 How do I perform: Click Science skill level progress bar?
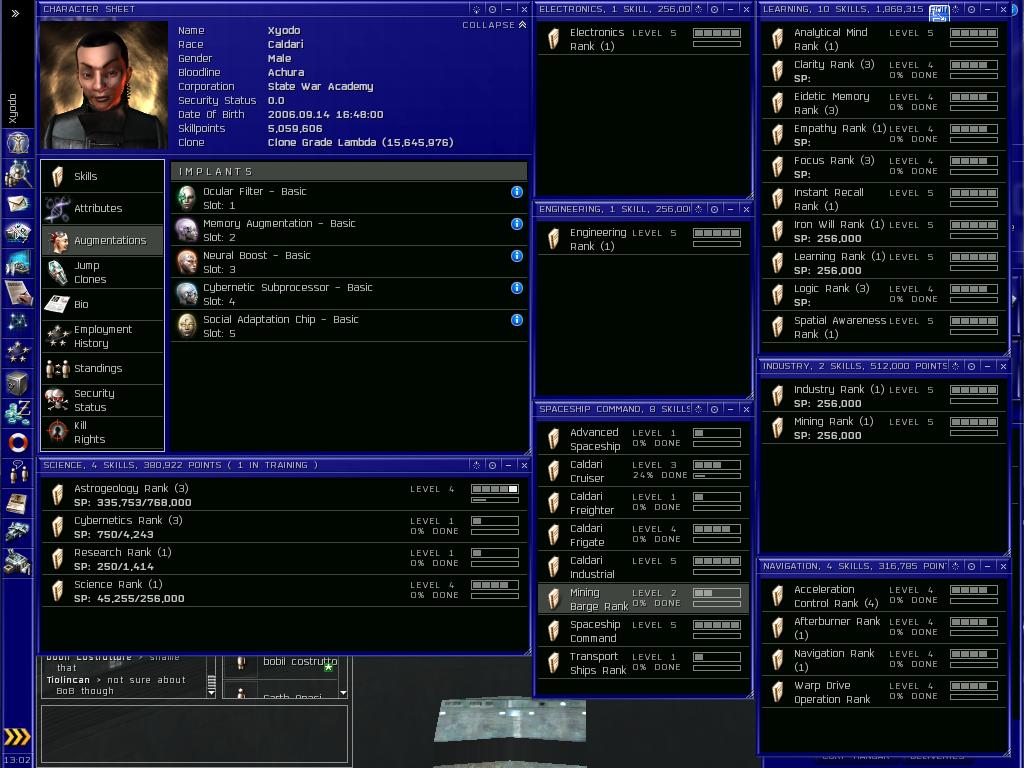coord(494,585)
